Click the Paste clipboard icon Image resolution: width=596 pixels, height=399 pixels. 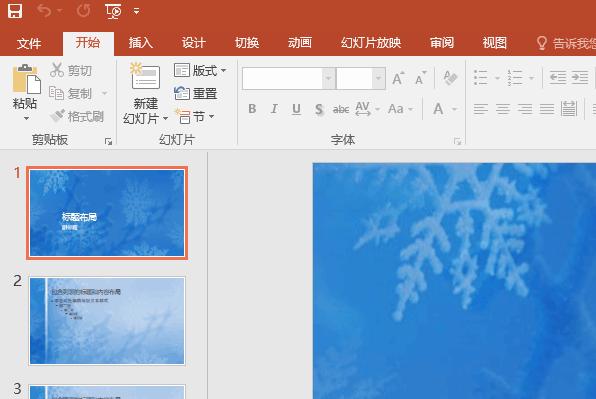click(26, 79)
